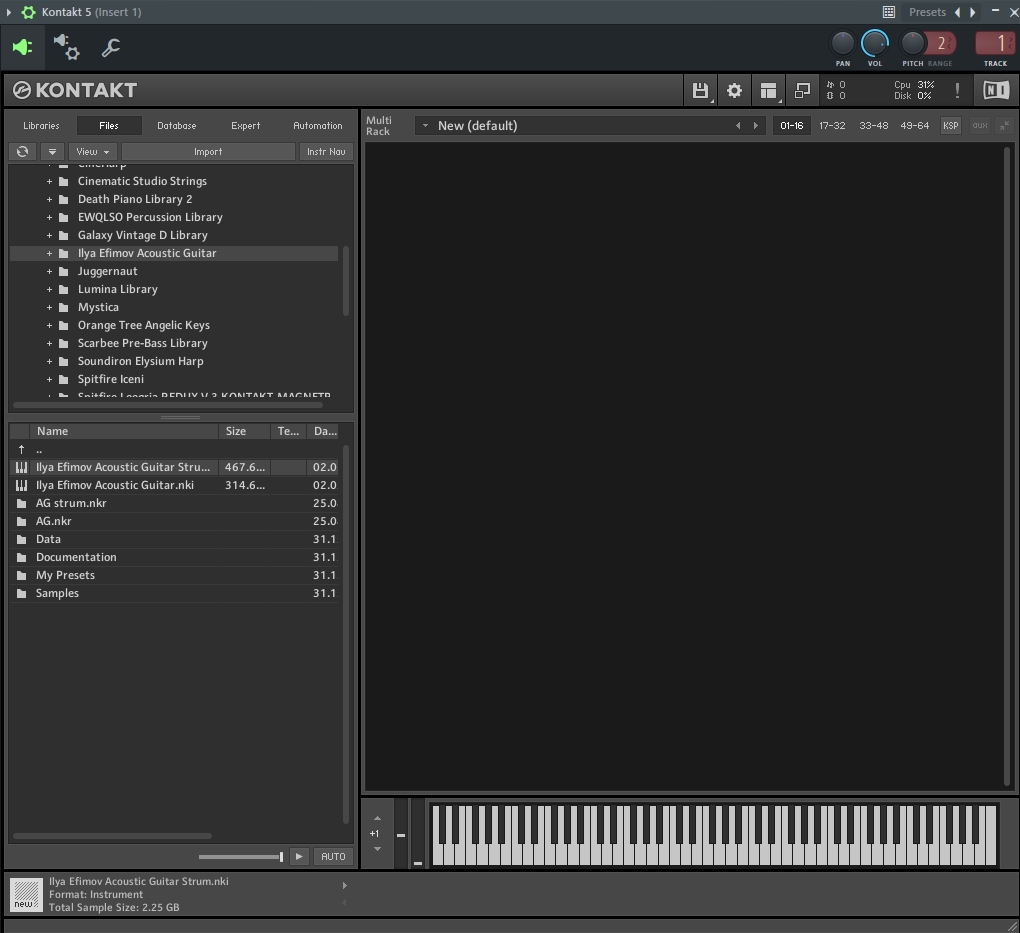Click the exclamation panic button
This screenshot has width=1020, height=933.
pyautogui.click(x=957, y=90)
